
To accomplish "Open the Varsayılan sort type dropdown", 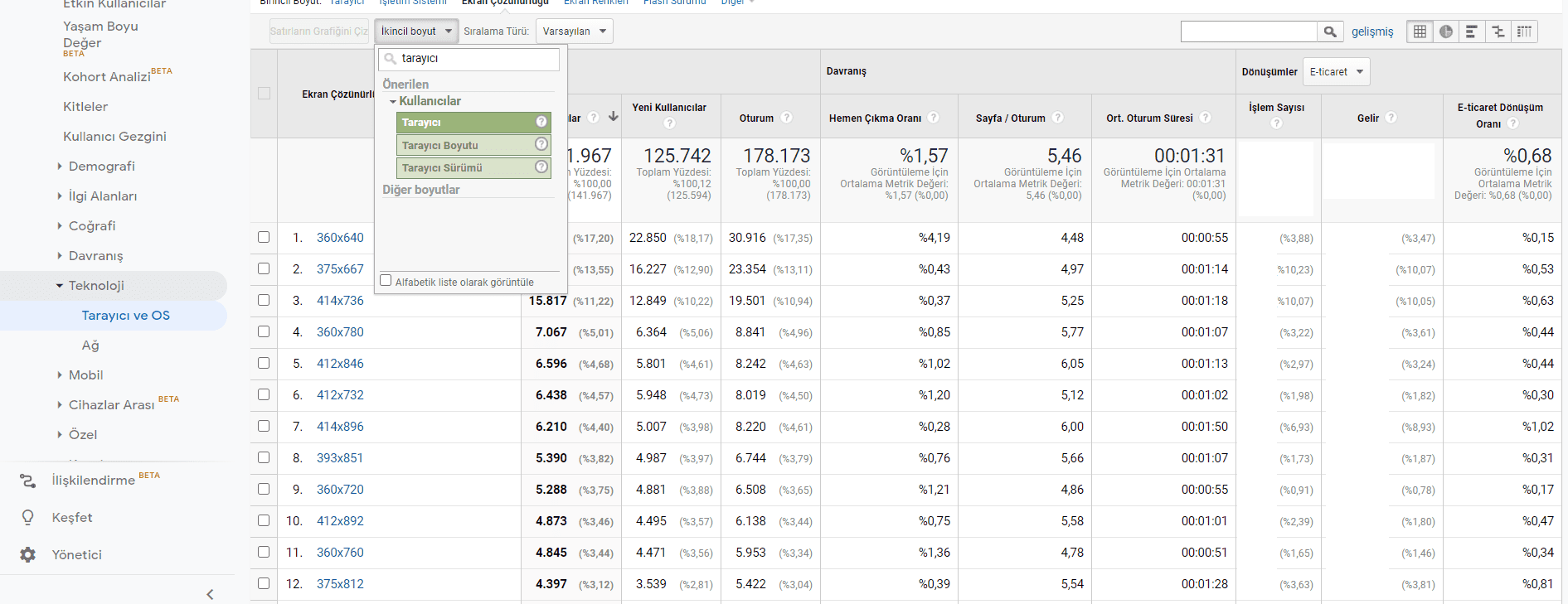I will 574,31.
